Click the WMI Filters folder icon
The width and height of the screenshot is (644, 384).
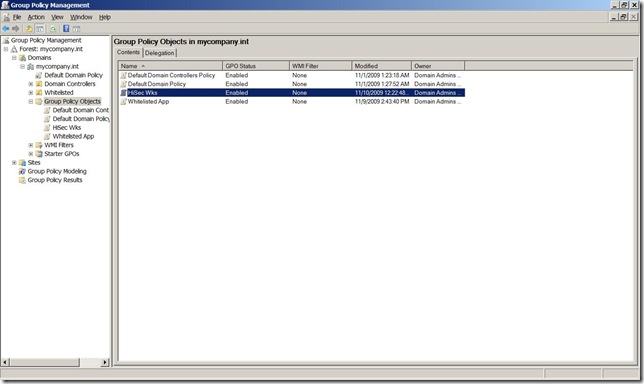click(39, 145)
